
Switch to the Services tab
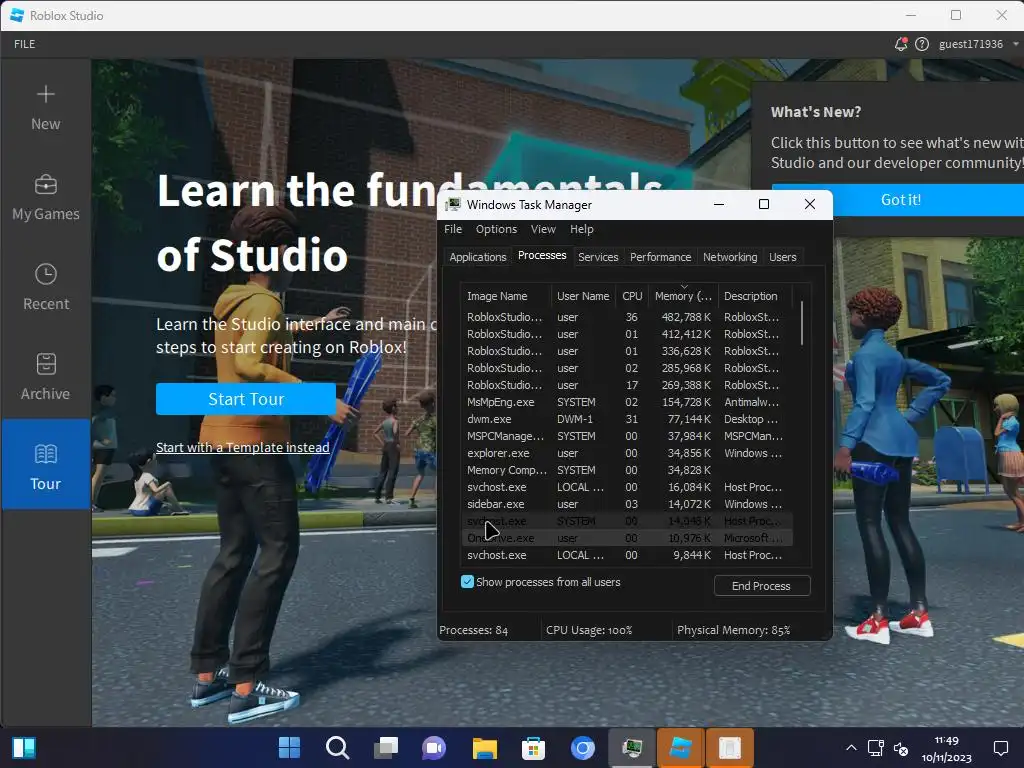[598, 257]
